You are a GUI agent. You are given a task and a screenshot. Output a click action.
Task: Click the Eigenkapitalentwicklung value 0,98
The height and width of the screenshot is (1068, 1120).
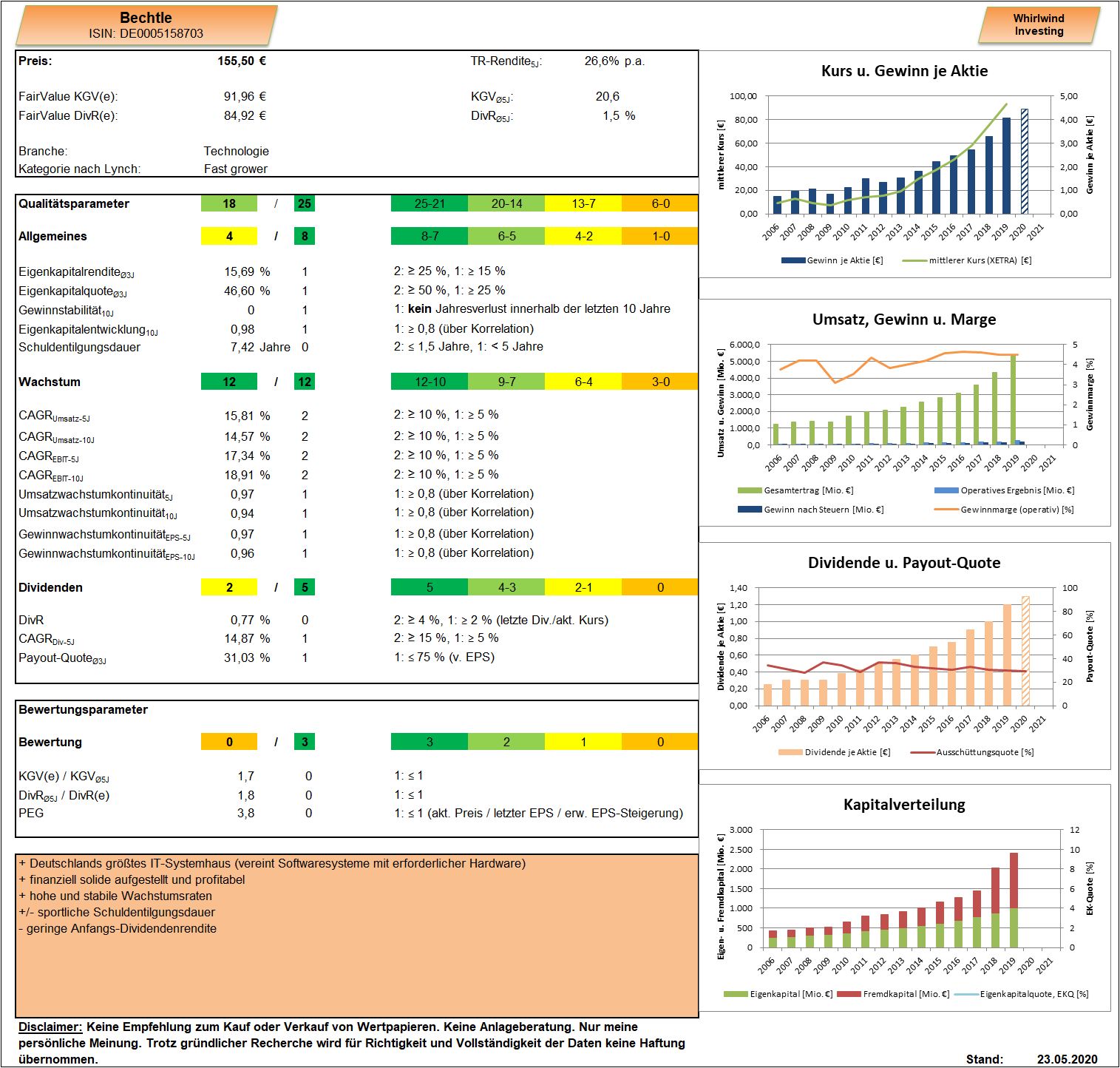tap(242, 329)
